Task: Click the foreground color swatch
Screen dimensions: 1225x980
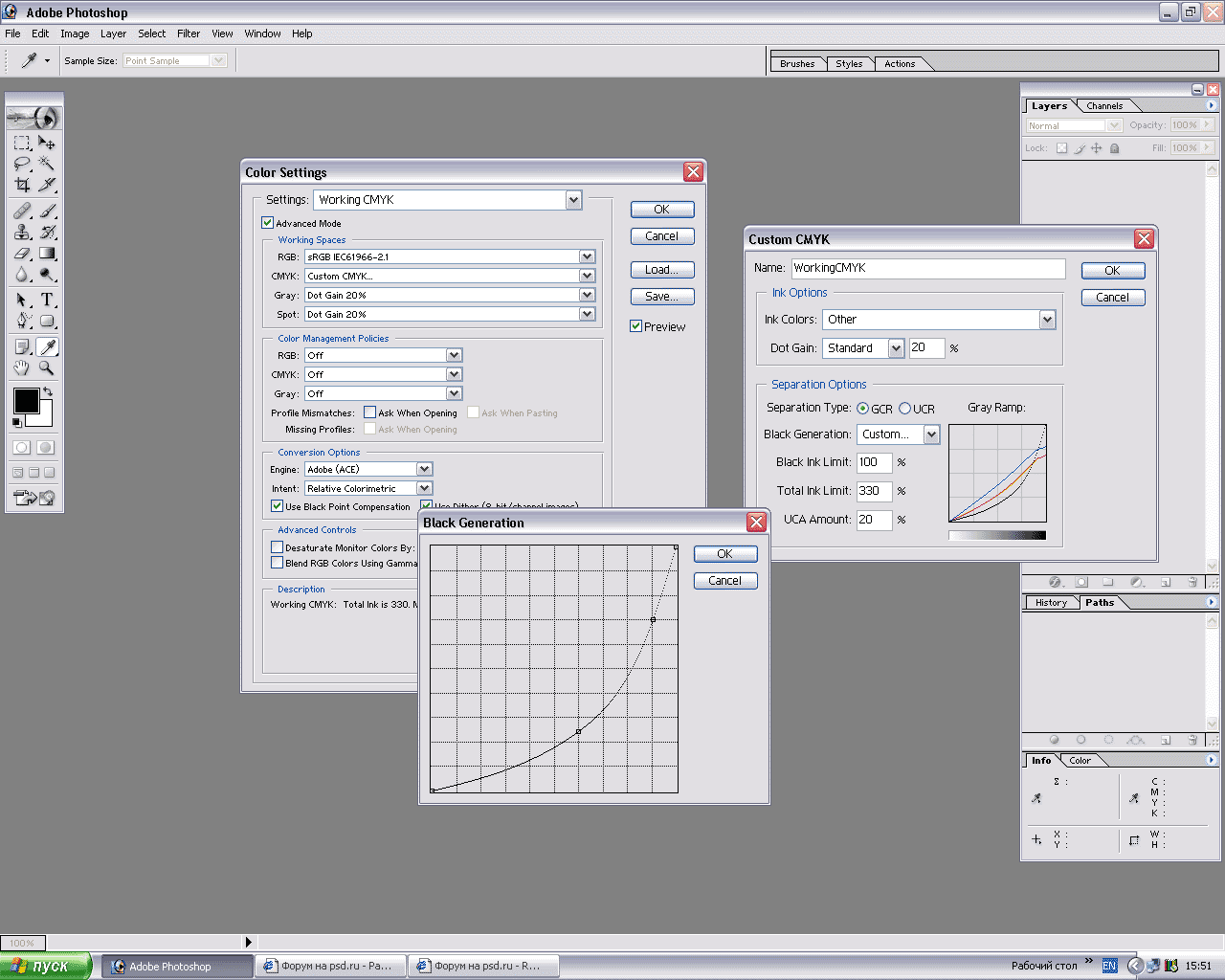Action: pos(26,400)
